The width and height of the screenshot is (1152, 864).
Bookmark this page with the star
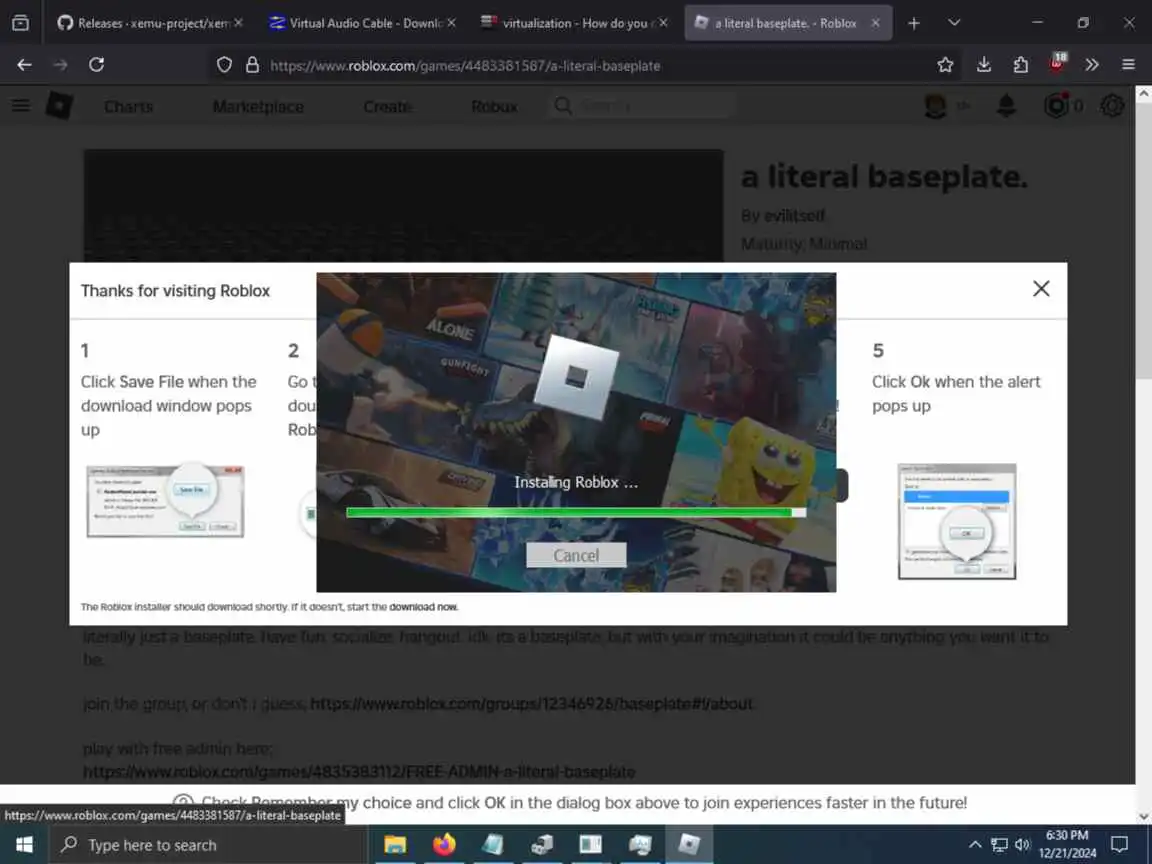click(946, 65)
